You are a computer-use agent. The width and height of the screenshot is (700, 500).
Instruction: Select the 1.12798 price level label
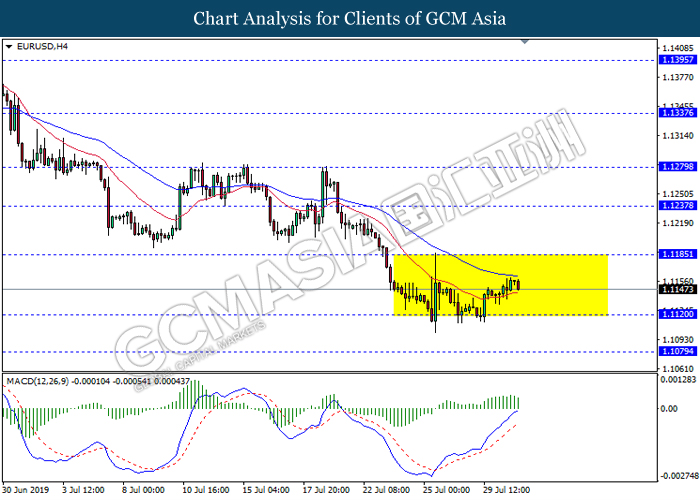(x=678, y=167)
